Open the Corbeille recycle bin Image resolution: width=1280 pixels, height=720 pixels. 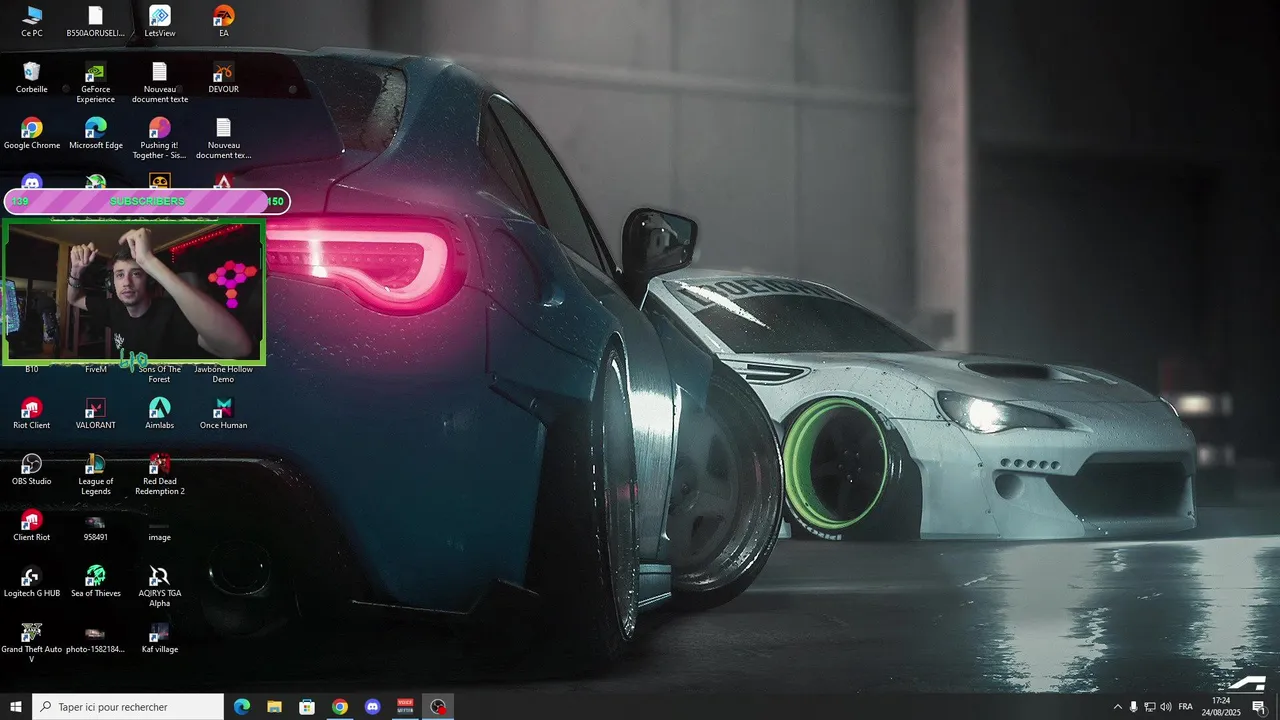pos(32,78)
